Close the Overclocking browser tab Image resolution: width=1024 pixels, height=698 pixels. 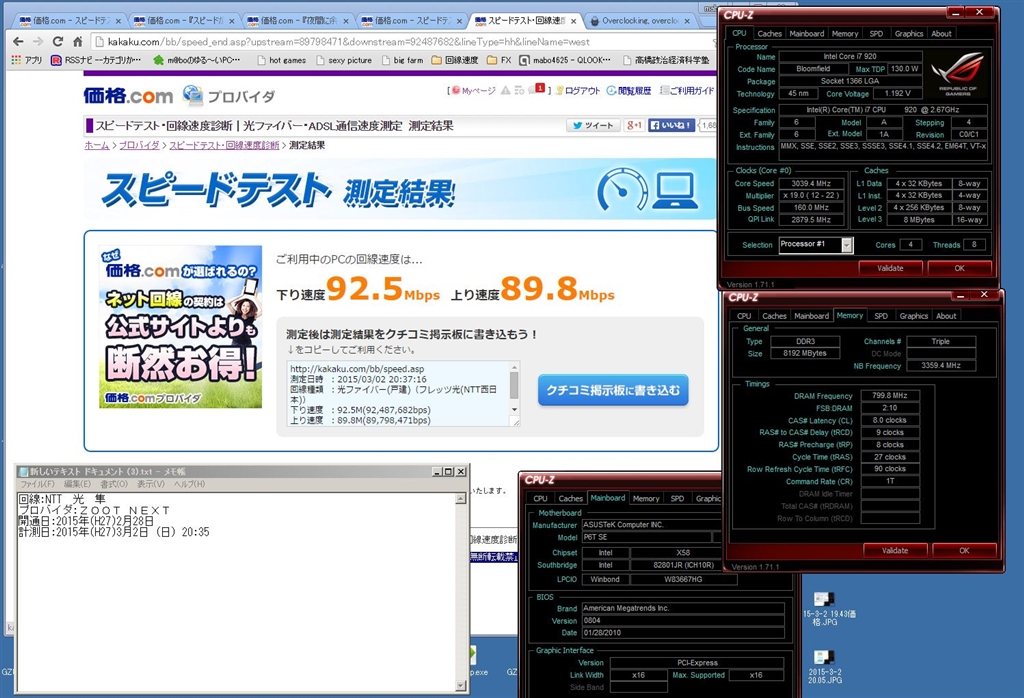pos(686,21)
